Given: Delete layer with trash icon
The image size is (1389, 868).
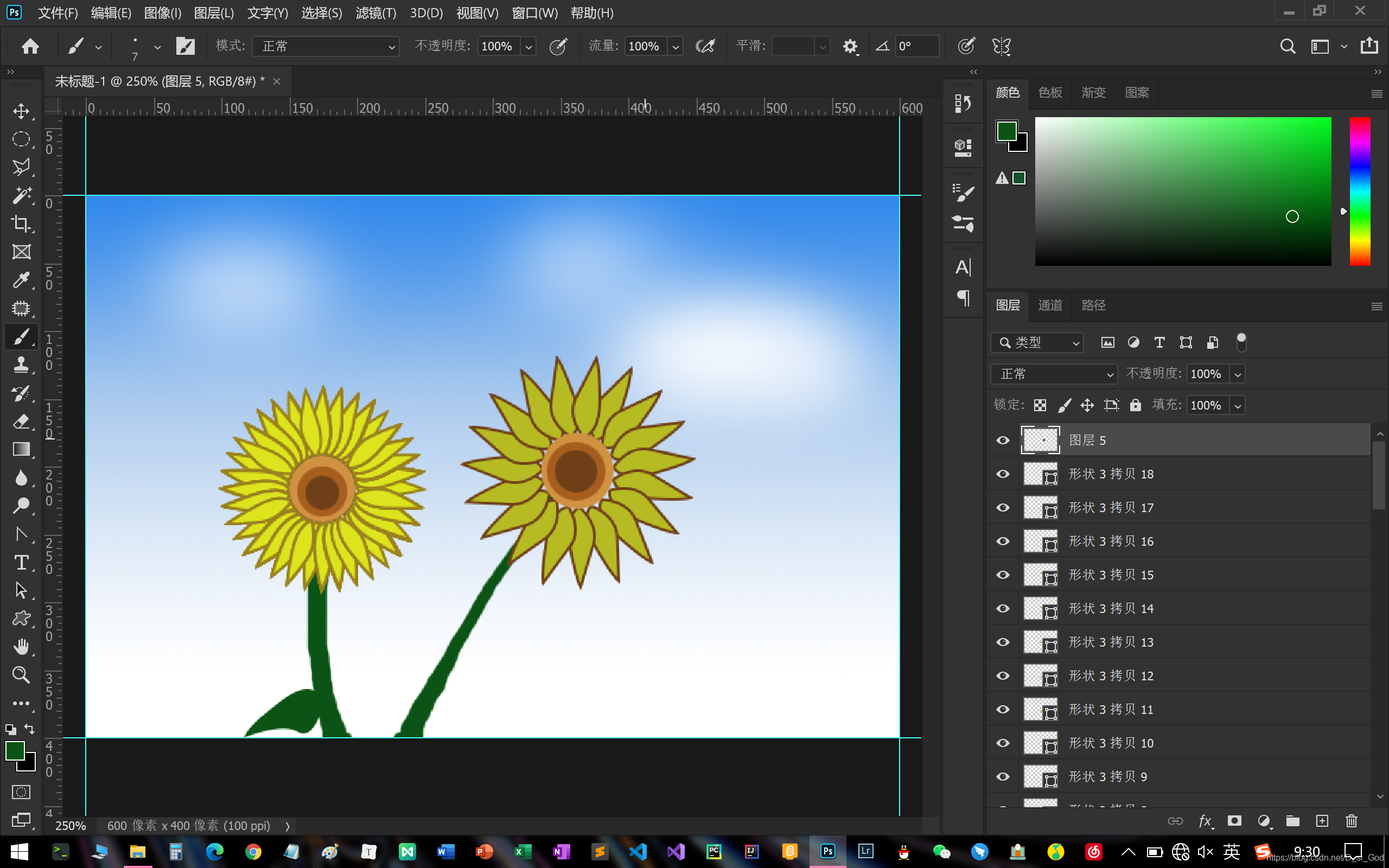Looking at the screenshot, I should (x=1351, y=821).
